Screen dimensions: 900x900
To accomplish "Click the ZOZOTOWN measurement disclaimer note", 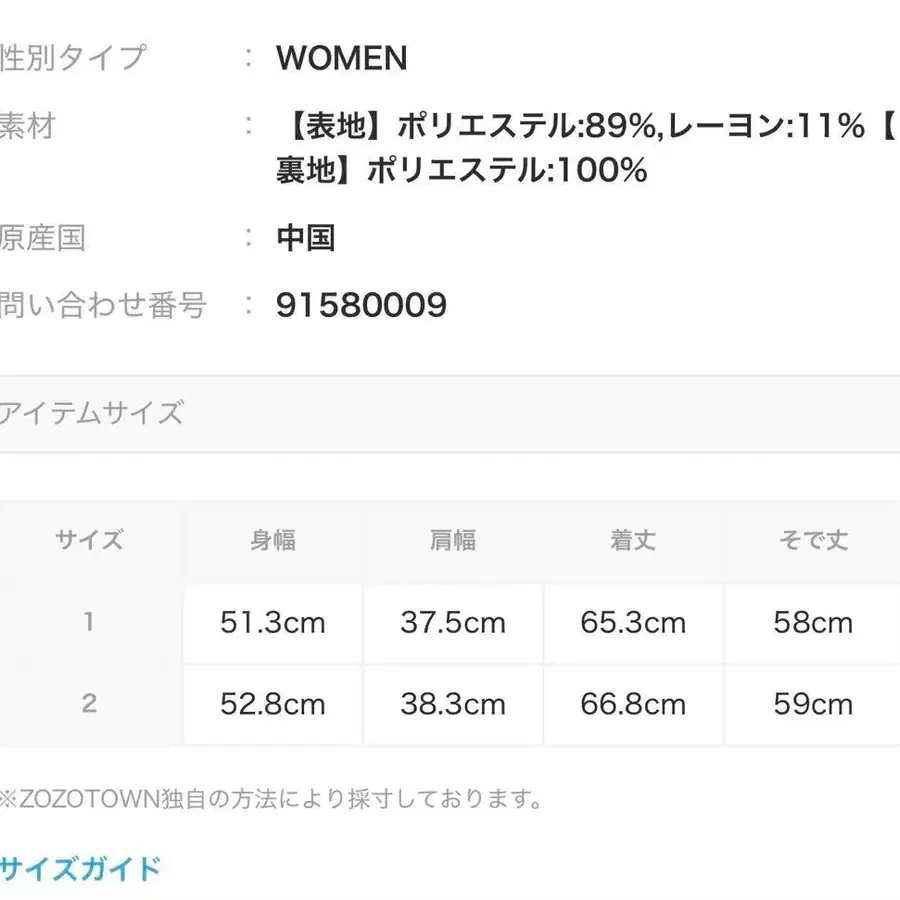I will (x=270, y=799).
